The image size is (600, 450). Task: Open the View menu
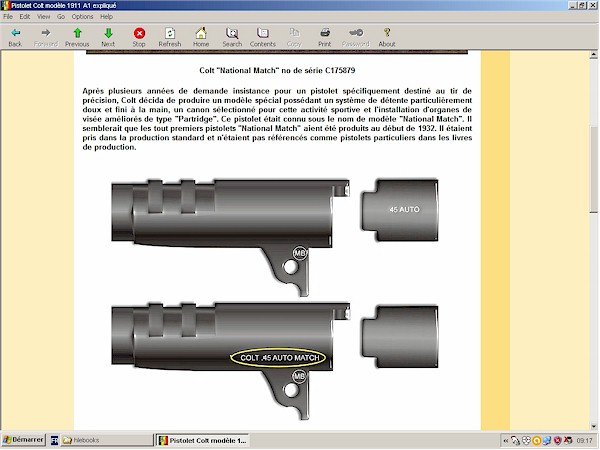tap(44, 16)
